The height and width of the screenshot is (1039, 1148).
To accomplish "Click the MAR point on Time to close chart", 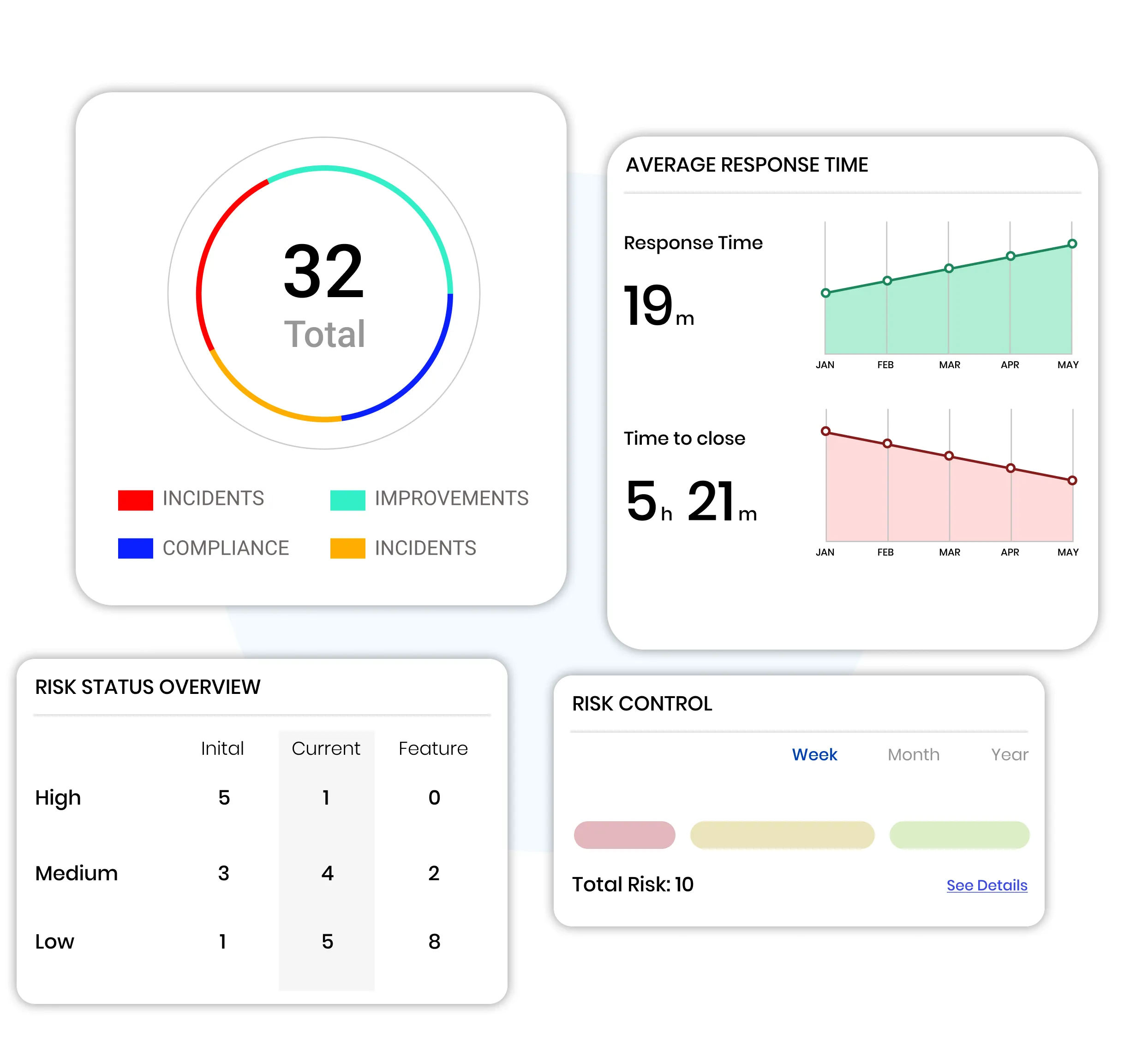I will (x=948, y=455).
